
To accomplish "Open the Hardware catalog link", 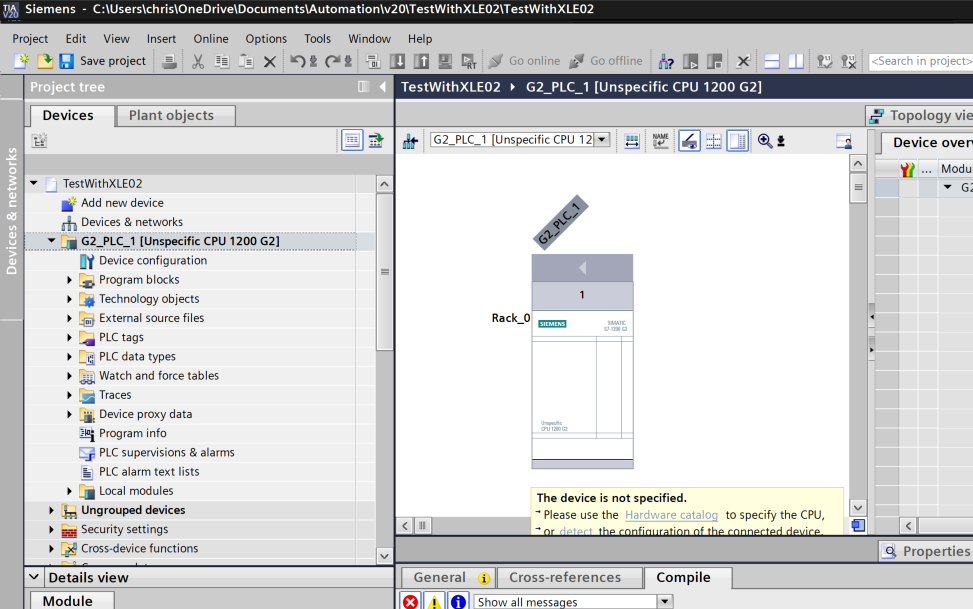I will [x=671, y=515].
